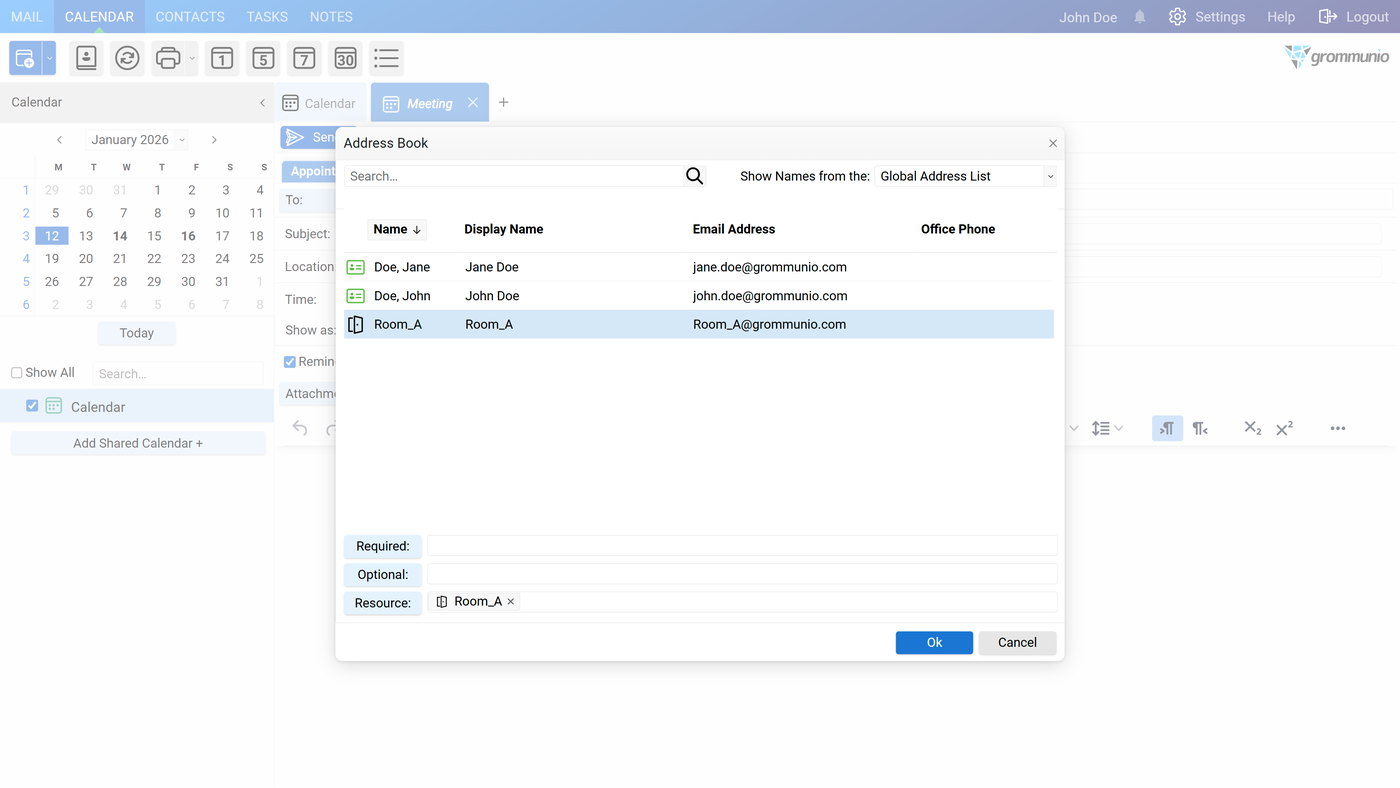
Task: Select the Doe, Jane row
Action: point(699,267)
